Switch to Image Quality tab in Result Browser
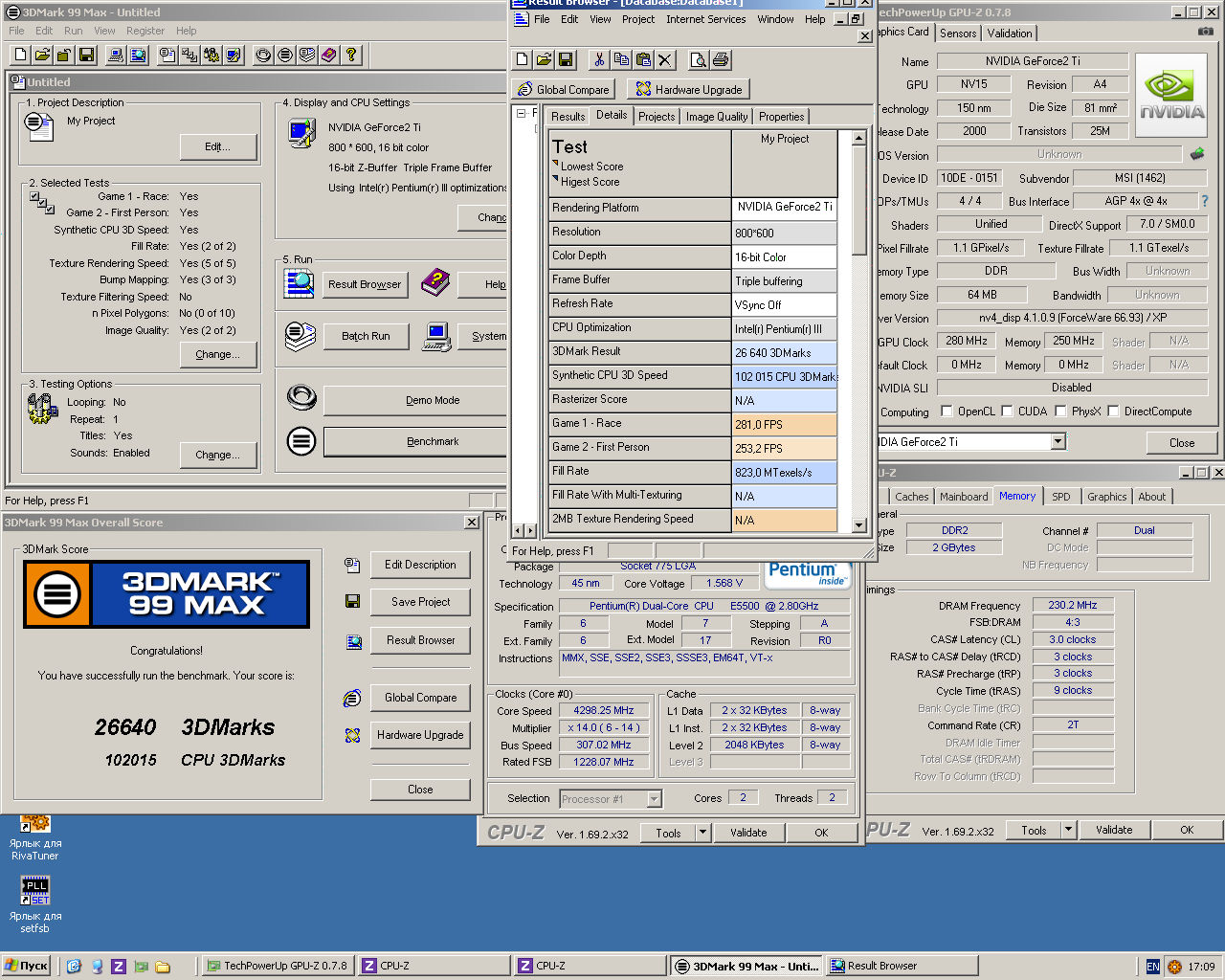Image resolution: width=1225 pixels, height=980 pixels. tap(717, 116)
